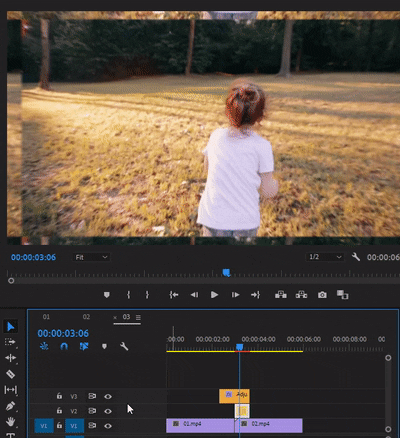The height and width of the screenshot is (438, 400).
Task: Click the 00:00:06:00 ruler label
Action: [304, 339]
